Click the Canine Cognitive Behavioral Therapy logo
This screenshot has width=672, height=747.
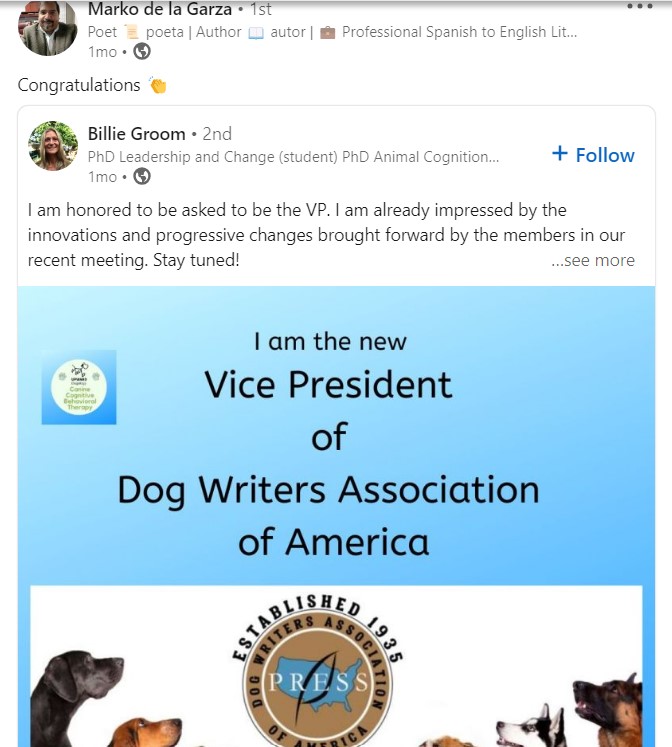click(x=79, y=387)
